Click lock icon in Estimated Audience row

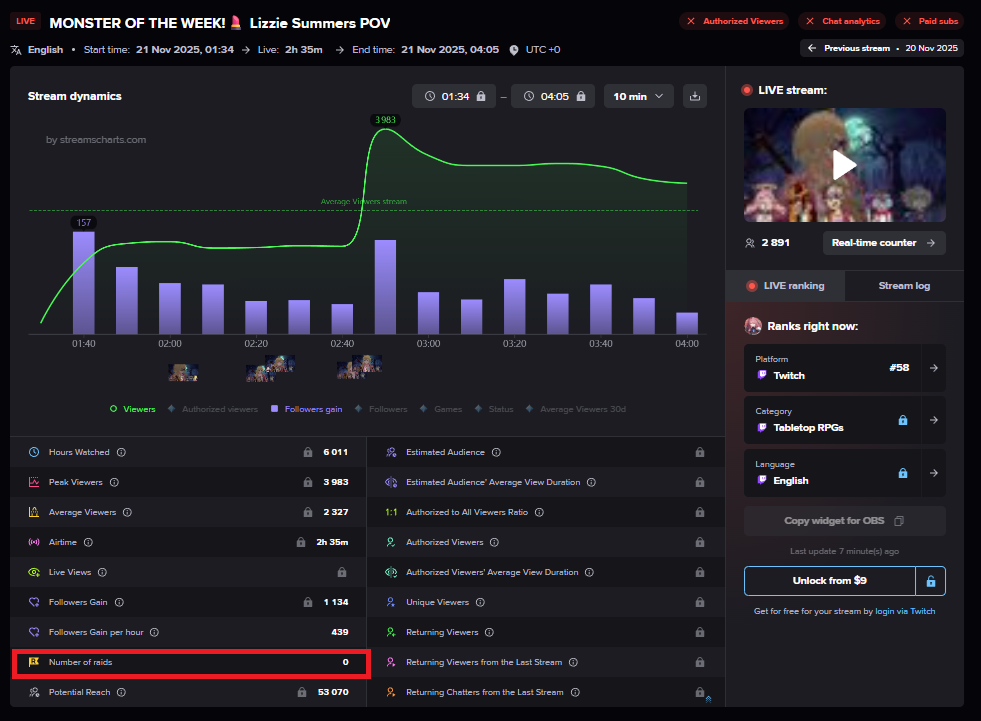pos(700,452)
